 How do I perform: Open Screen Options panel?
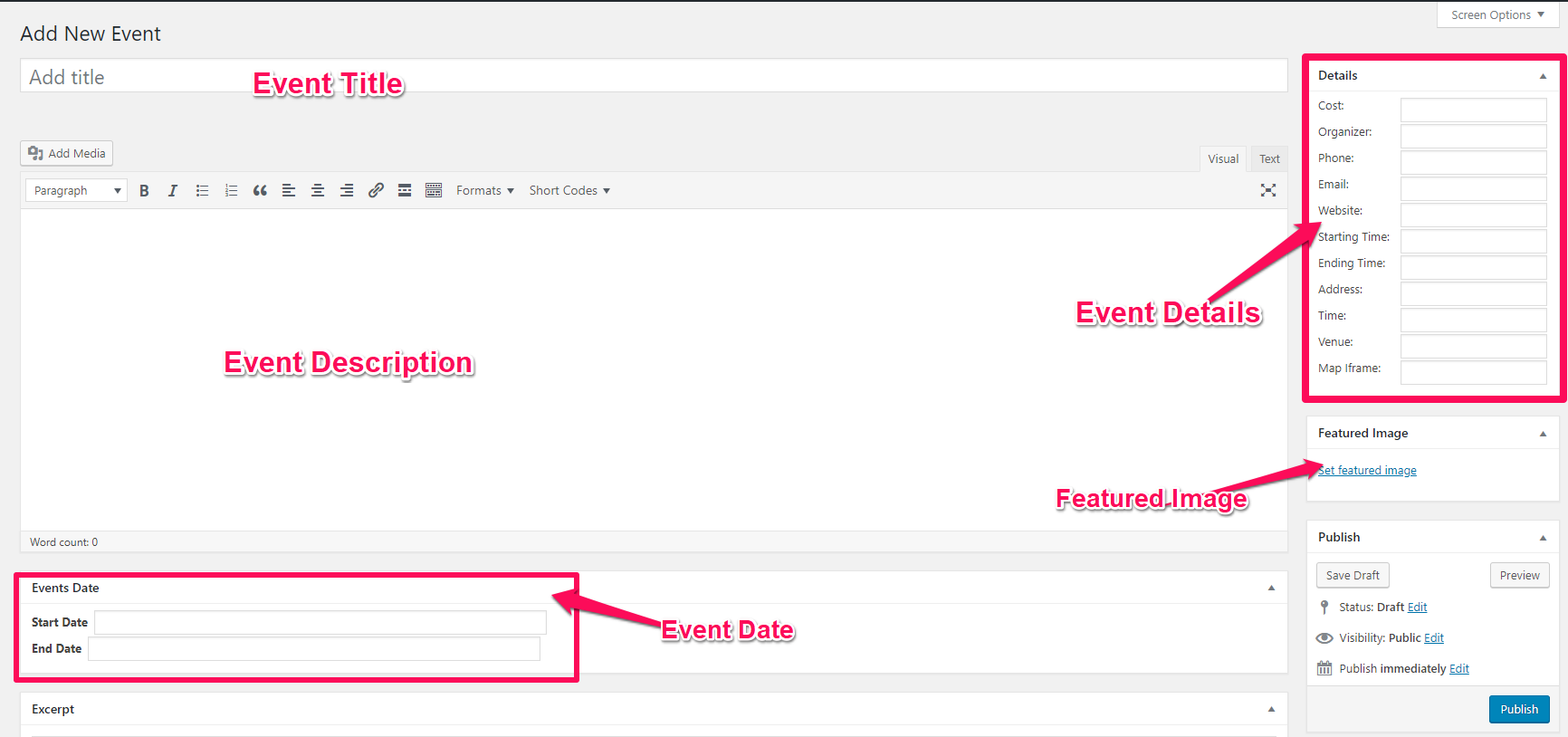tap(1497, 14)
